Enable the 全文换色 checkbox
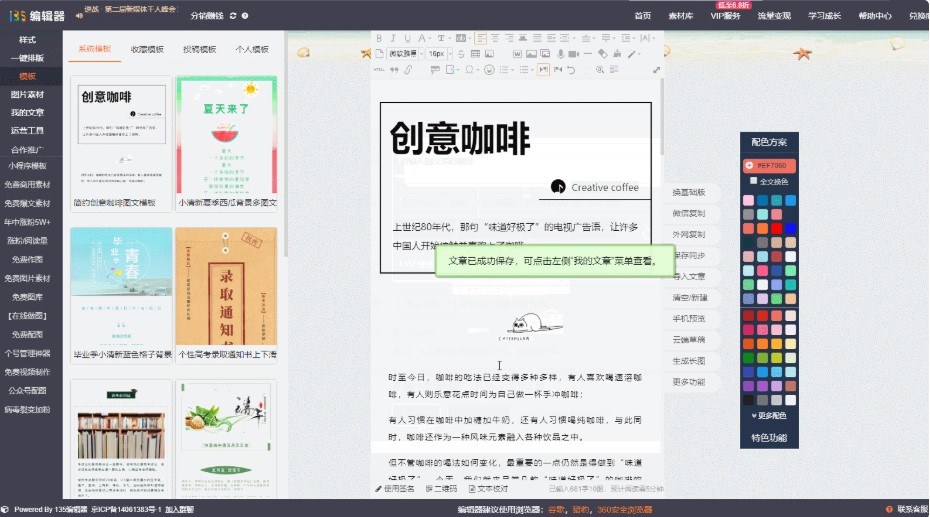Viewport: 930px width, 517px height. click(753, 181)
